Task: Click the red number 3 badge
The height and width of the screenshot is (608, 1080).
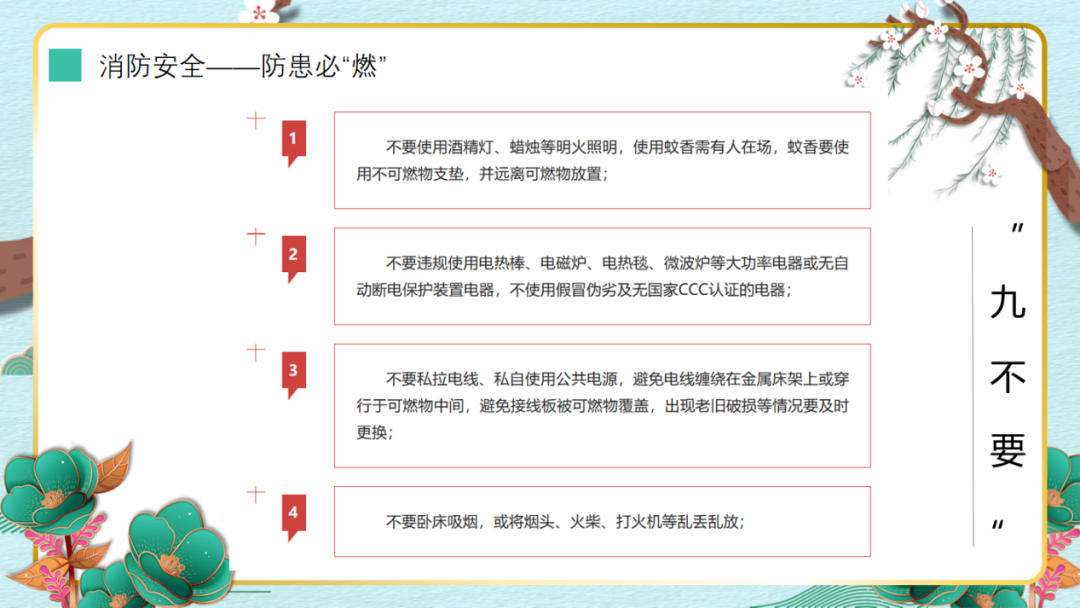Action: pyautogui.click(x=293, y=372)
